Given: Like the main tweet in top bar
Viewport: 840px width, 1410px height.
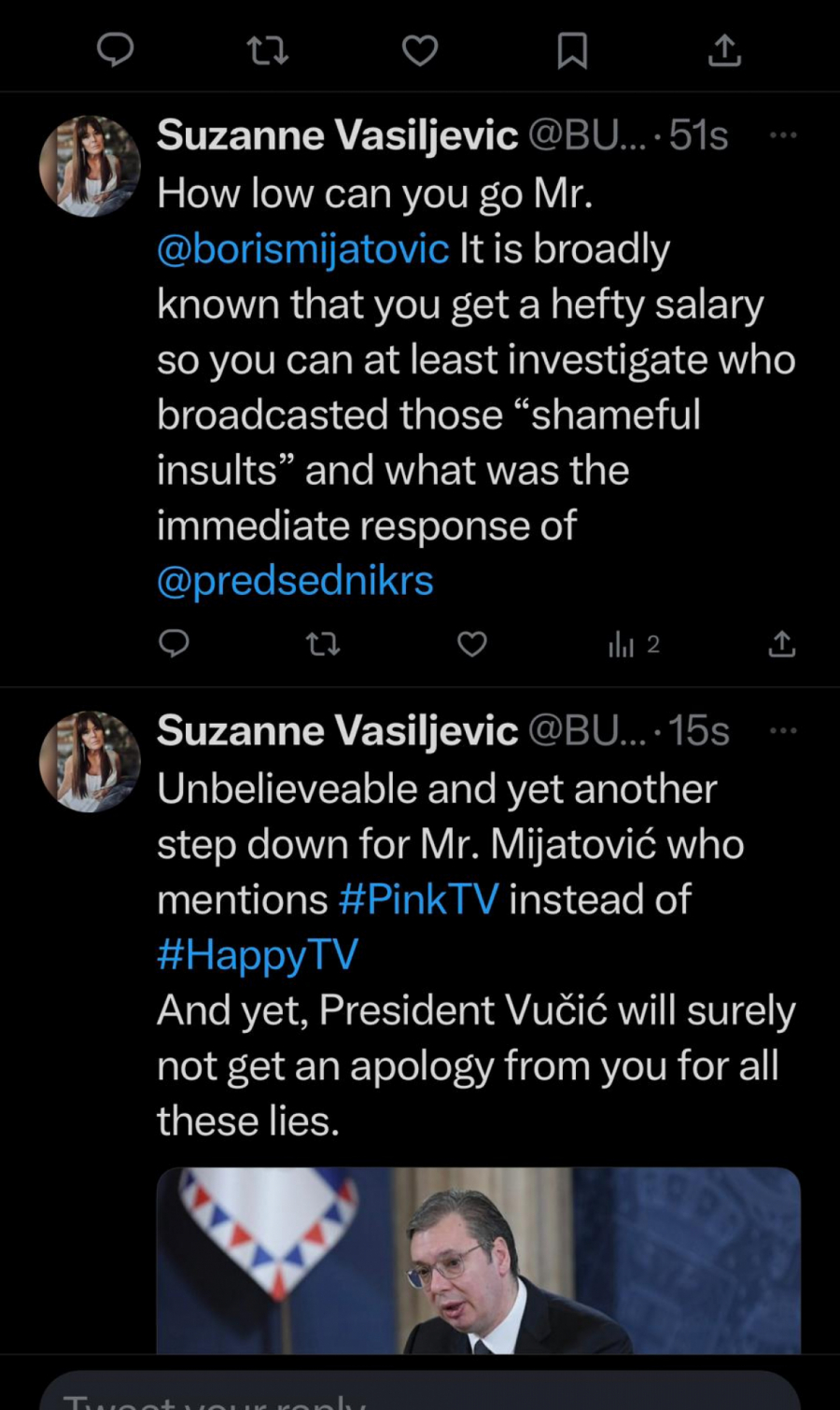Looking at the screenshot, I should 420,50.
